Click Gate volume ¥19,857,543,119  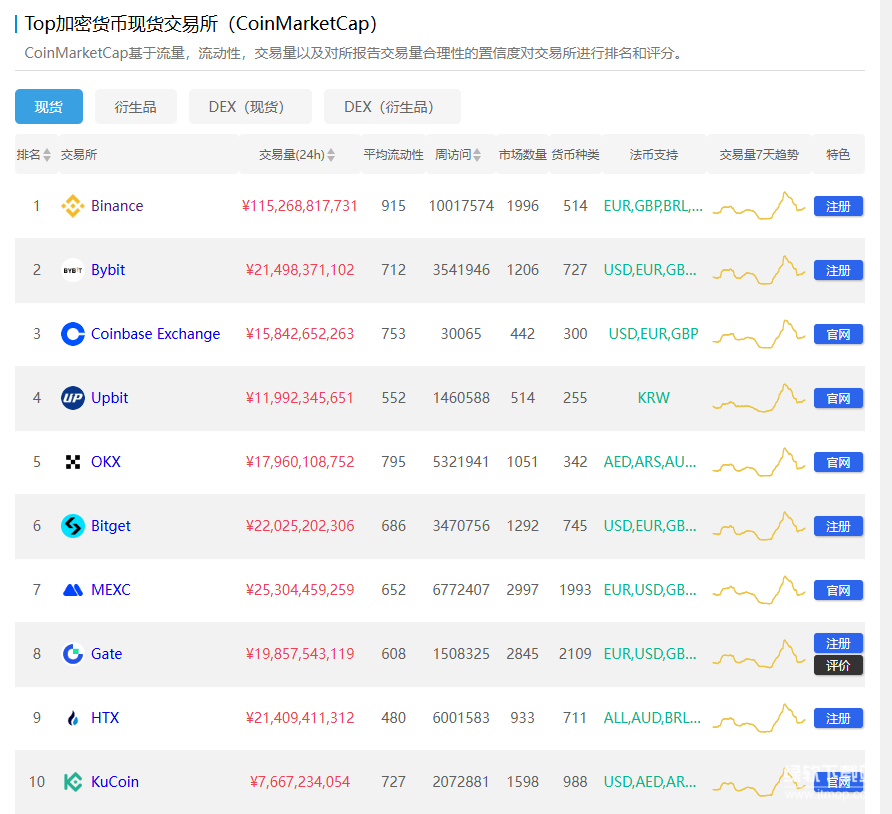[x=300, y=654]
